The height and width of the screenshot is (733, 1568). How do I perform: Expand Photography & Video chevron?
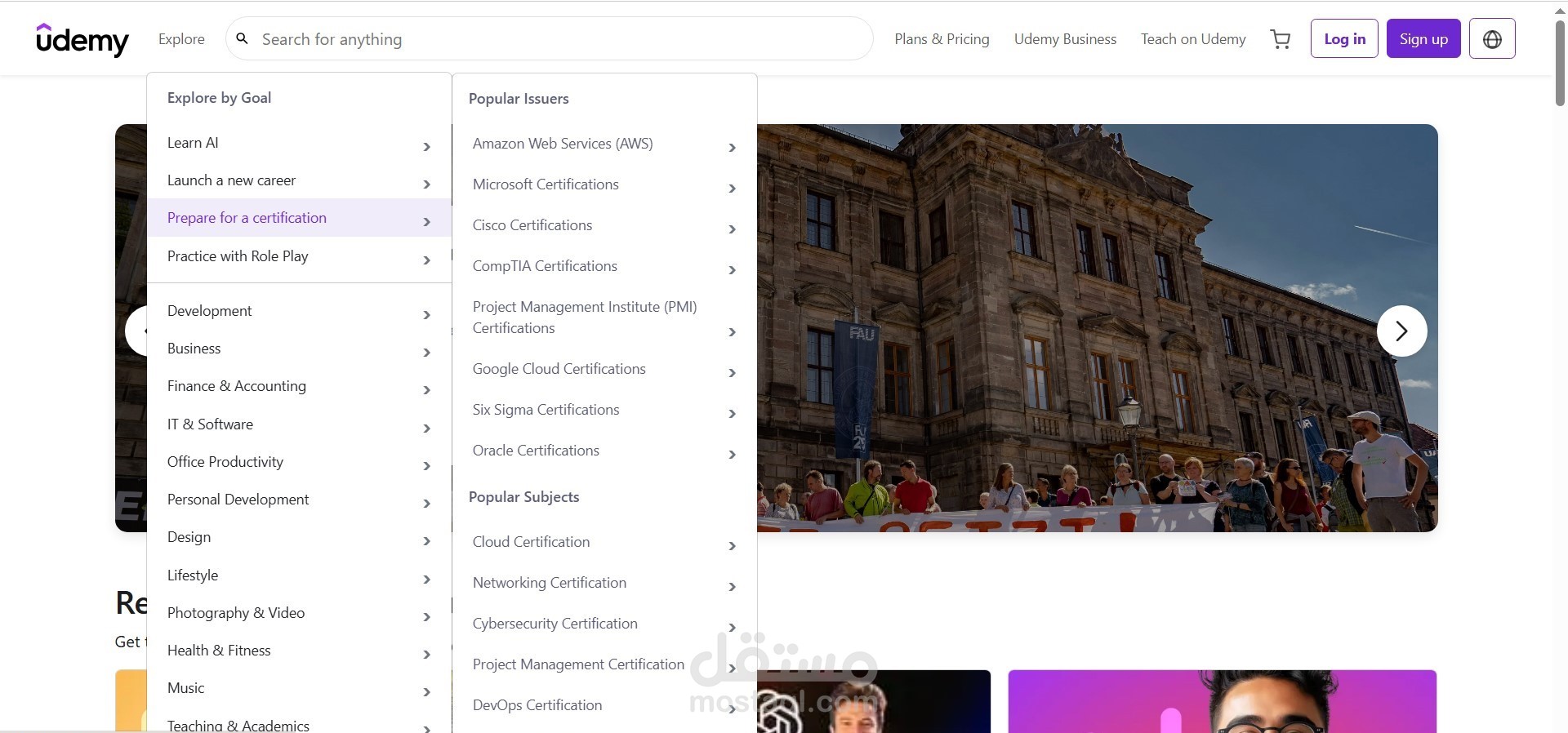pyautogui.click(x=426, y=617)
